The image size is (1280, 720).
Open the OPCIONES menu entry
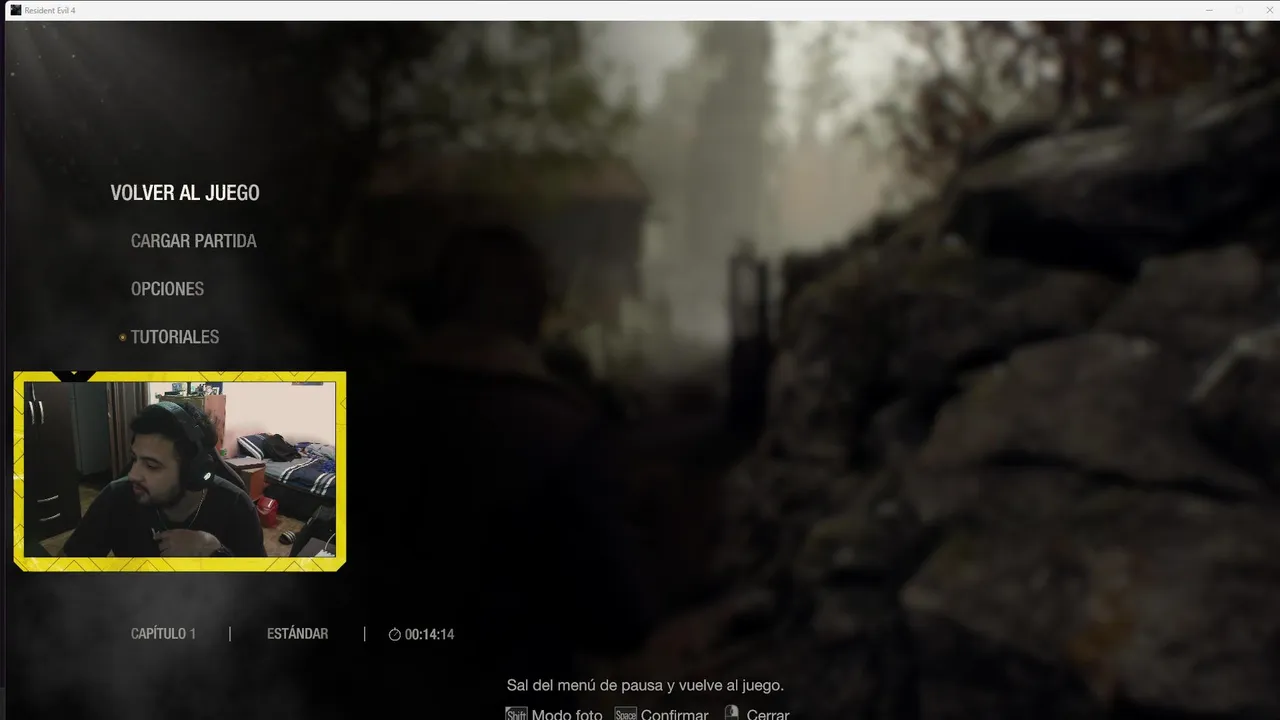coord(167,289)
